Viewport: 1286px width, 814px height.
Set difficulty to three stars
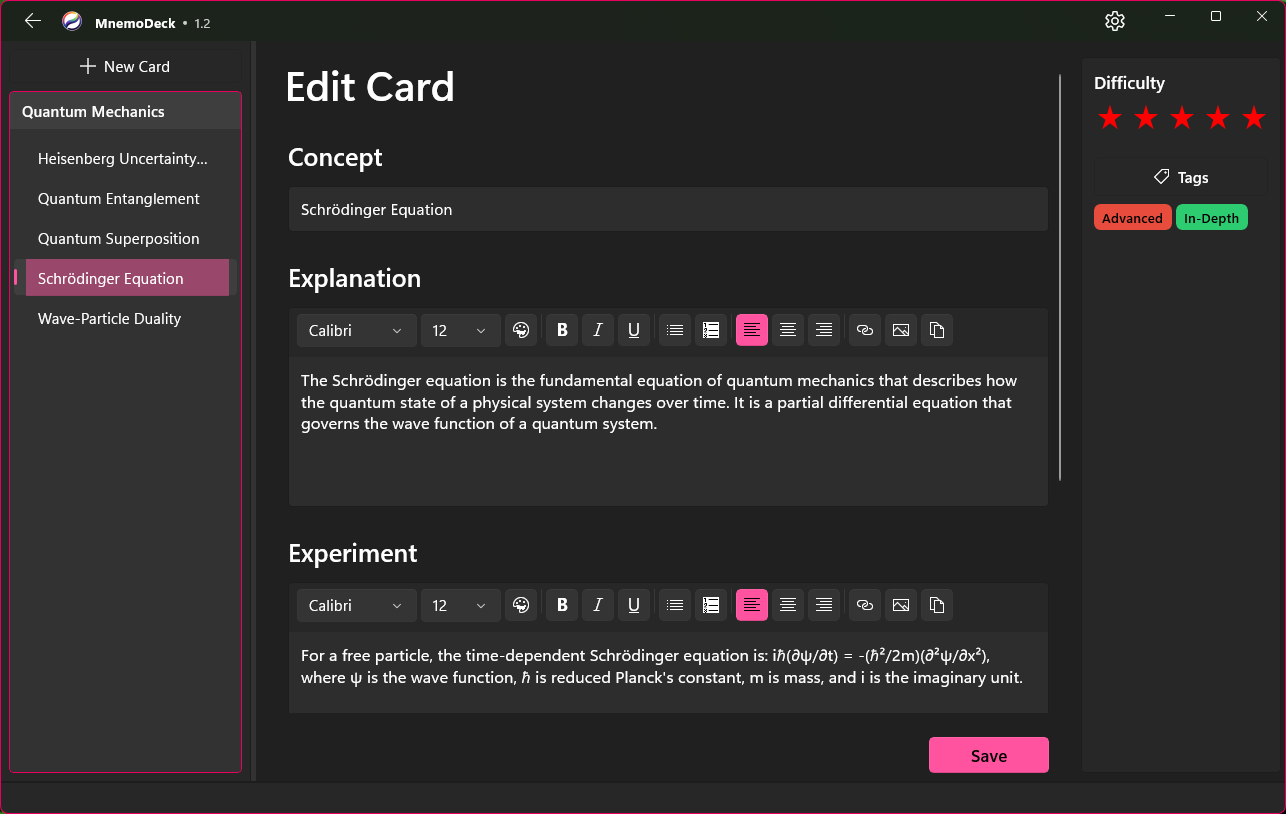(1182, 117)
